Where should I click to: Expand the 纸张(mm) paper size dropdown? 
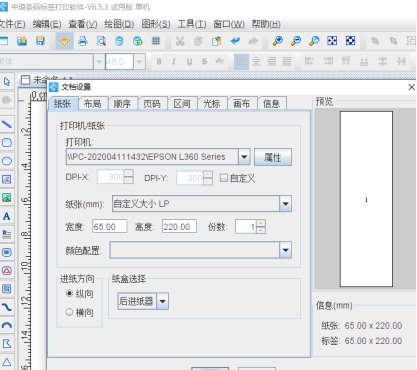pyautogui.click(x=285, y=203)
